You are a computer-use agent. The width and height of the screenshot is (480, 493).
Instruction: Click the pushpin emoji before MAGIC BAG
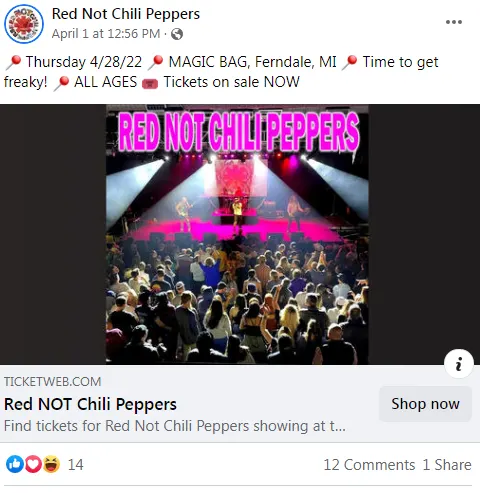pos(155,62)
